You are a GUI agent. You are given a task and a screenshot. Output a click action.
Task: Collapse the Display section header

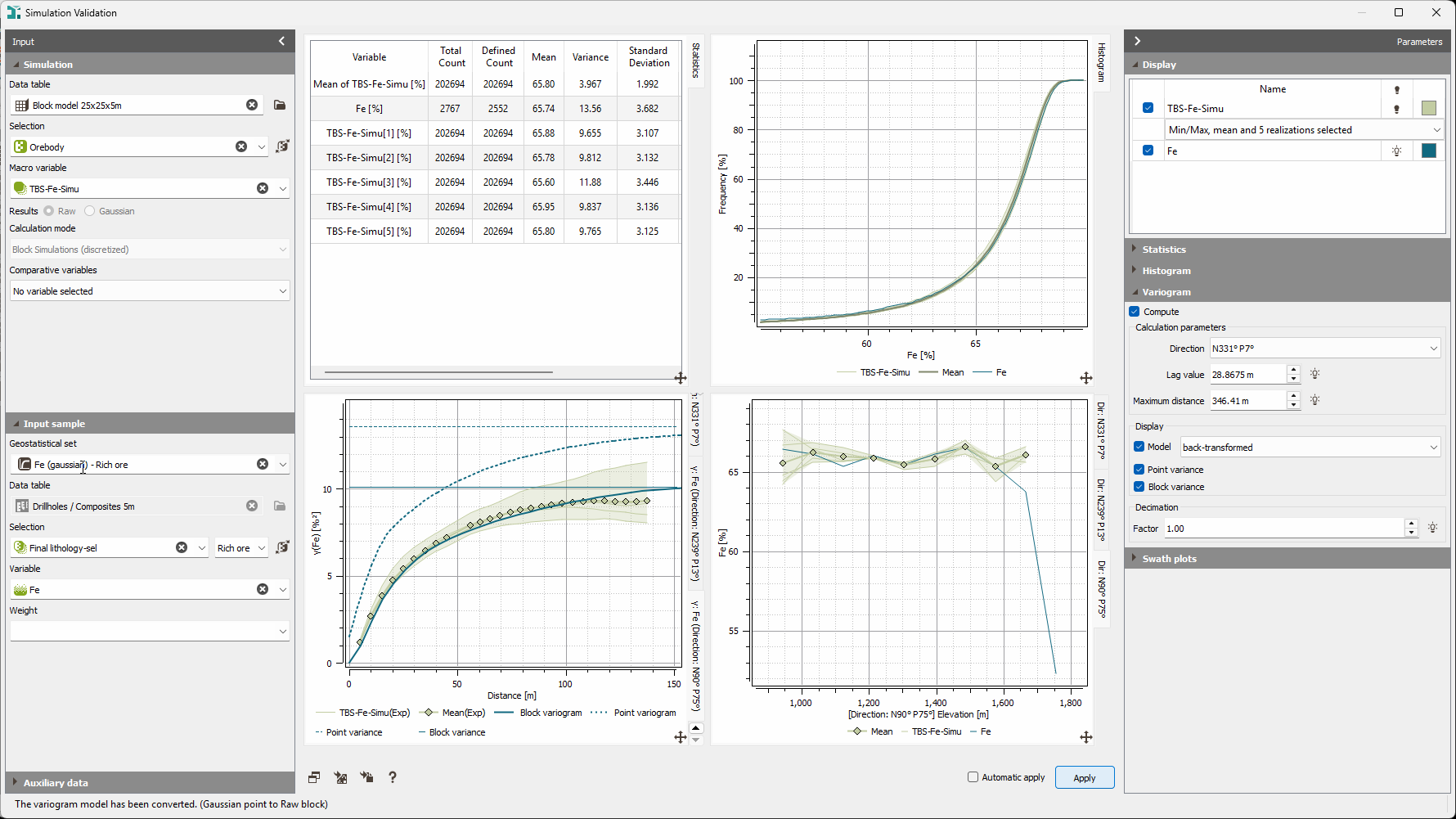[x=1287, y=65]
